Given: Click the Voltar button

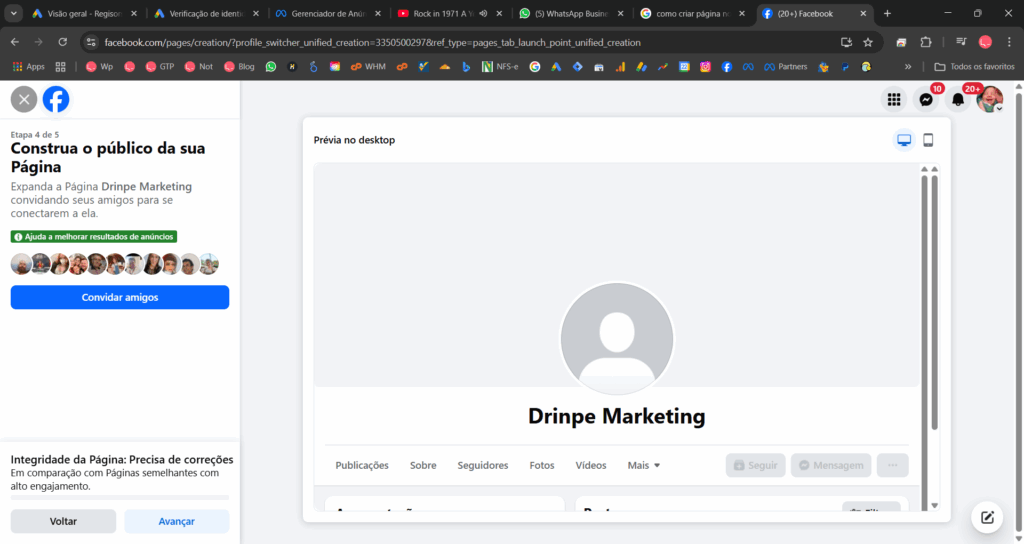Looking at the screenshot, I should (x=63, y=521).
